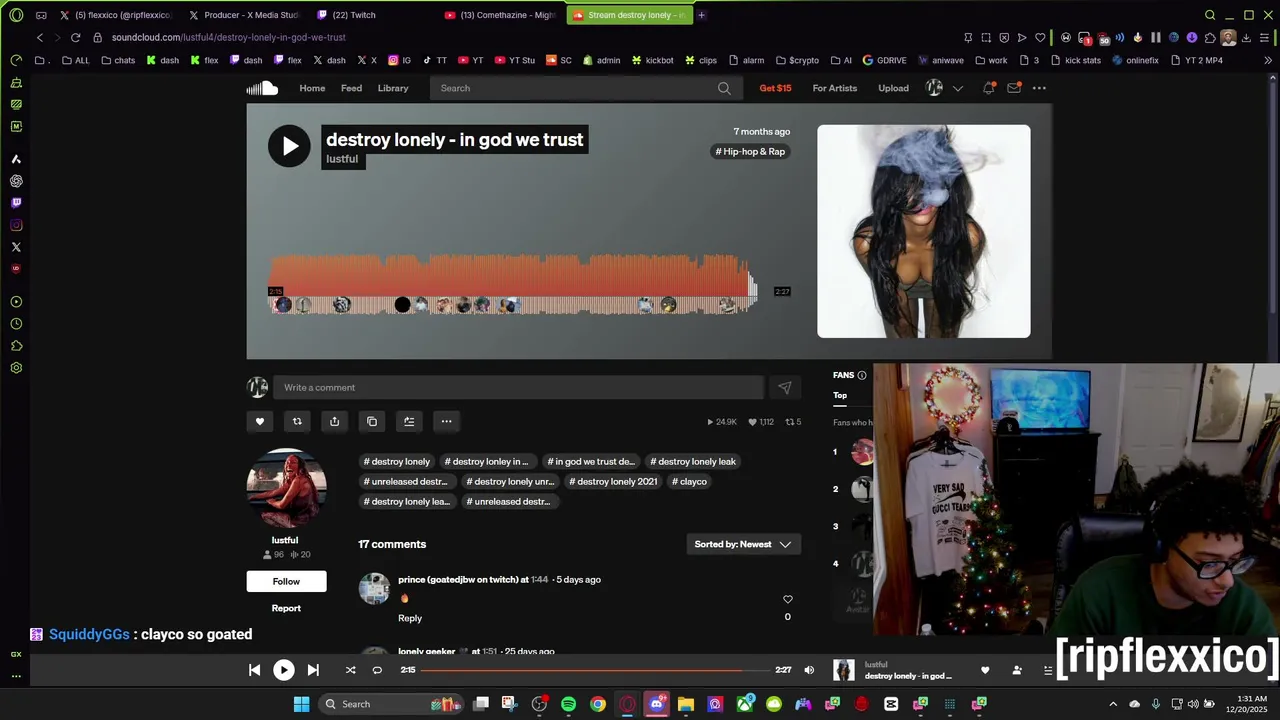The image size is (1280, 720).
Task: Play the destroy lonely track
Action: point(289,147)
